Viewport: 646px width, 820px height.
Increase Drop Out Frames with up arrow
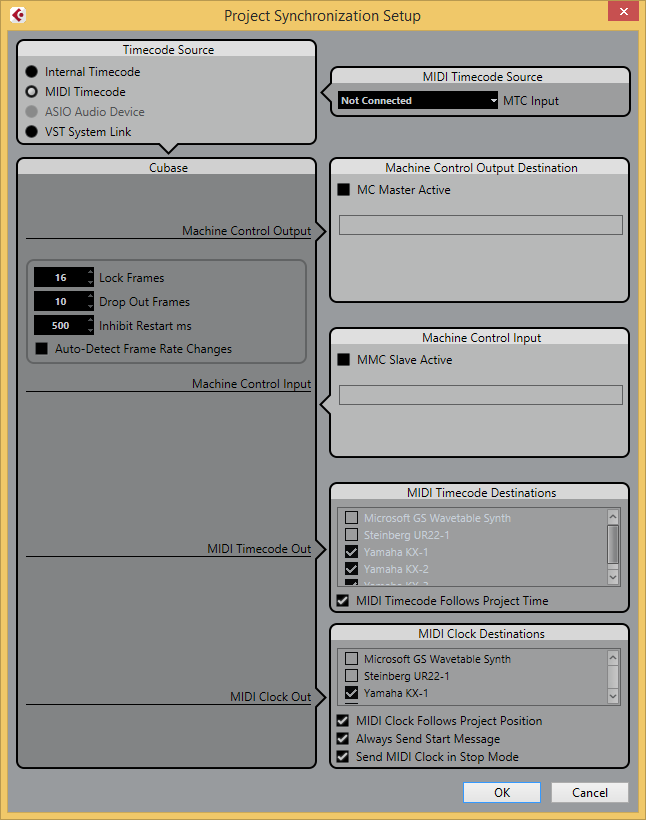point(90,296)
